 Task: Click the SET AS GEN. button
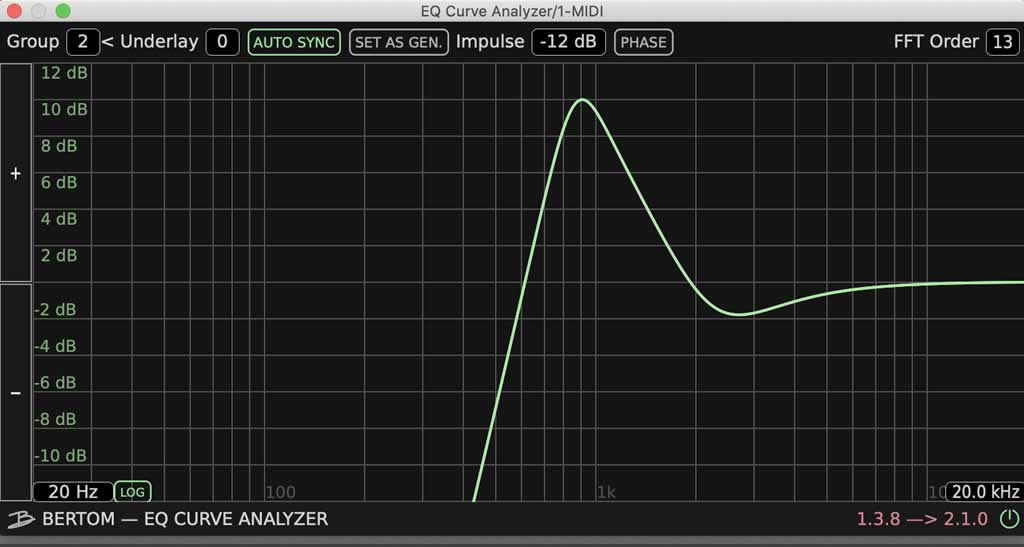[x=399, y=43]
